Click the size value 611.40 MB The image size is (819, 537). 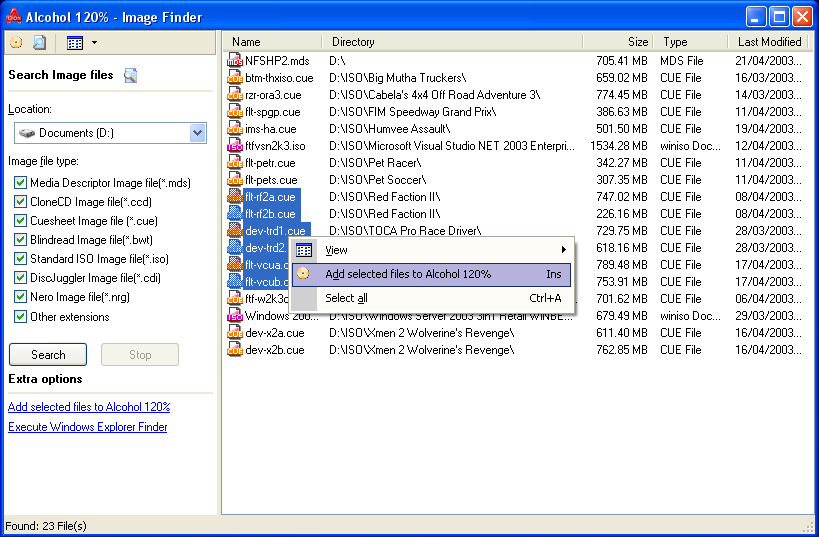[622, 332]
